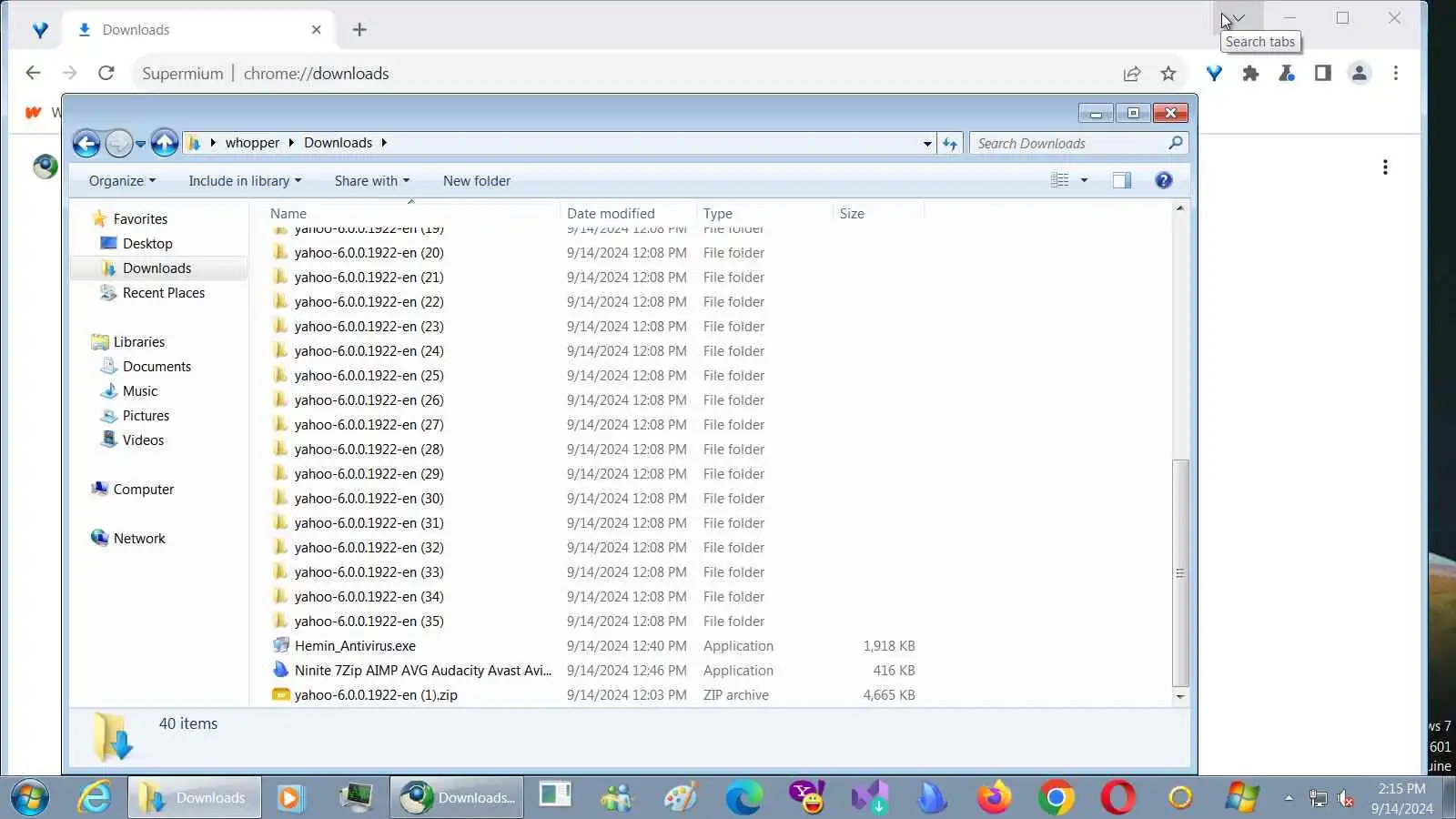The image size is (1456, 819).
Task: Select Libraries in navigation pane
Action: 139,341
